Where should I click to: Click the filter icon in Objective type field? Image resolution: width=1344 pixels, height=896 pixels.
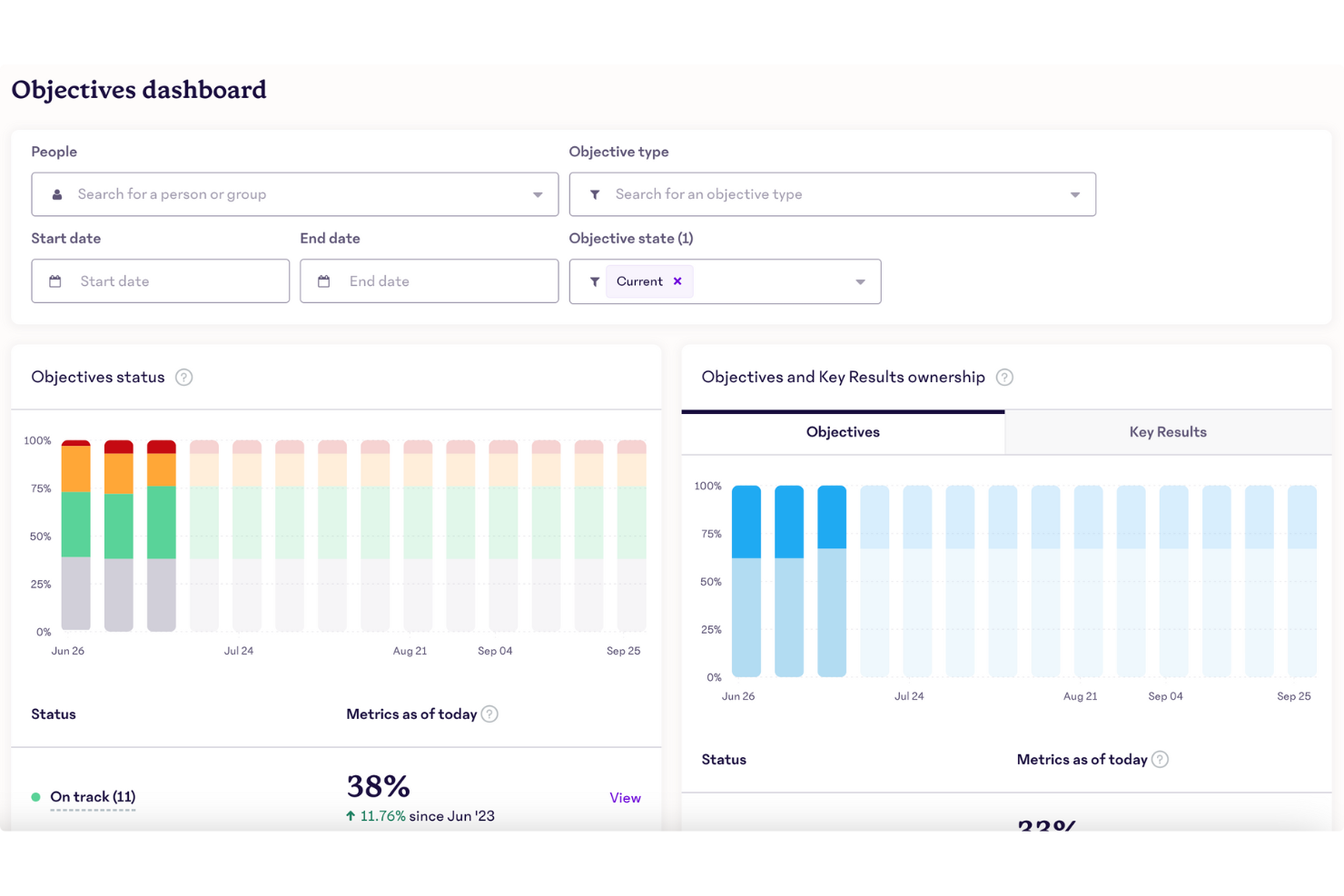coord(595,193)
